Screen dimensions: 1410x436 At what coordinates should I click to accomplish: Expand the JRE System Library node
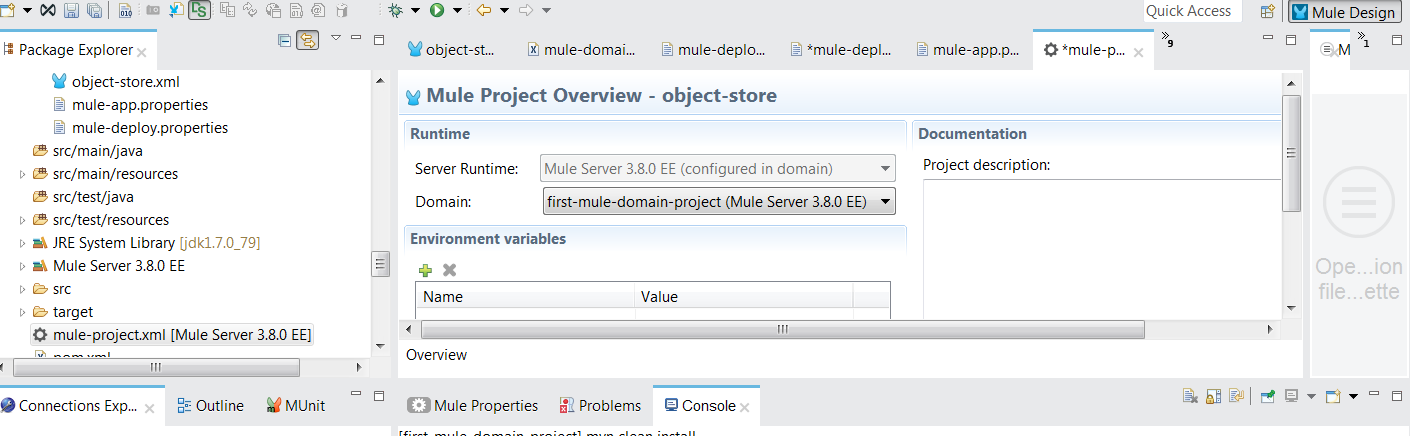tap(23, 243)
